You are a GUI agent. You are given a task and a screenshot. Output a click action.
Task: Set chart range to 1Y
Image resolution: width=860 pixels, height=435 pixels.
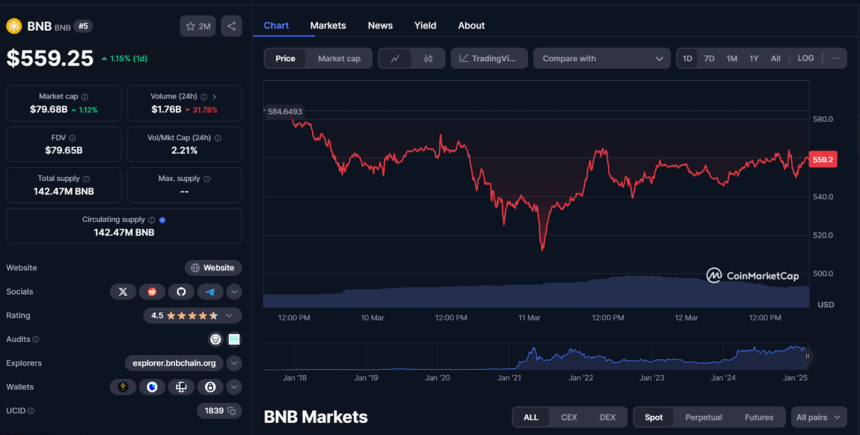[754, 59]
